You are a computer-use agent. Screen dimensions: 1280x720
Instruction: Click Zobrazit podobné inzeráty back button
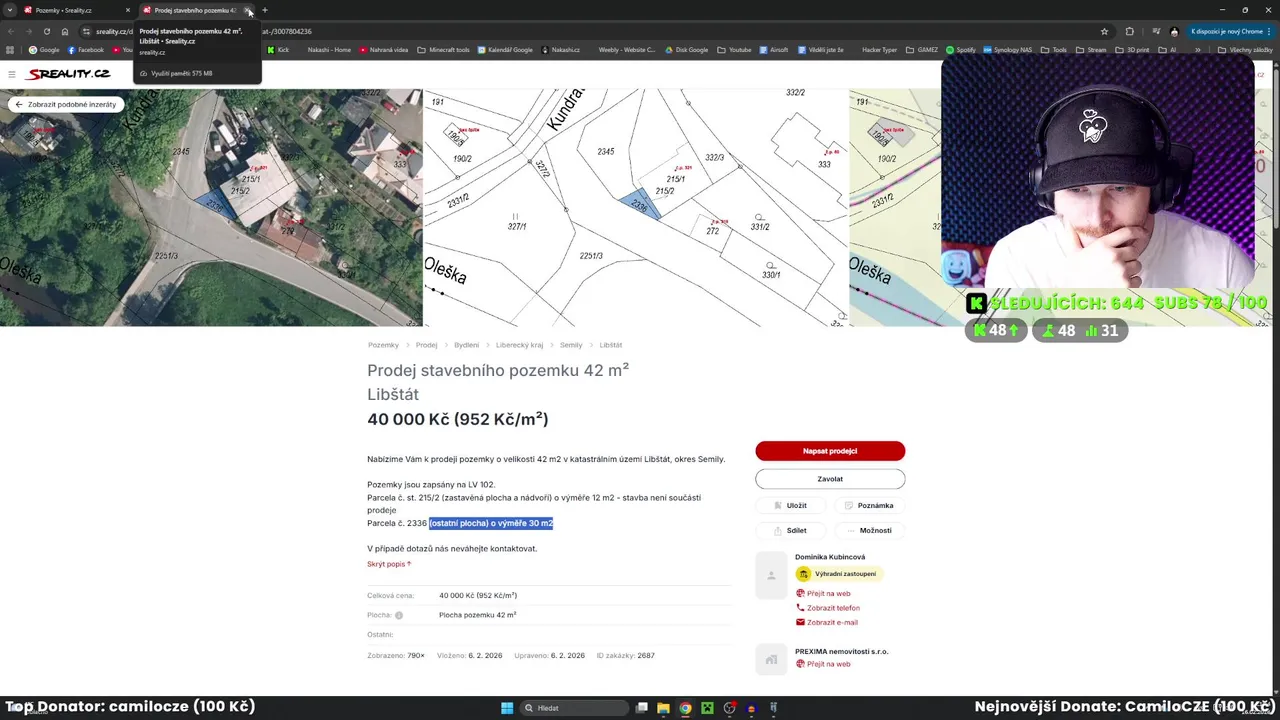click(x=65, y=104)
